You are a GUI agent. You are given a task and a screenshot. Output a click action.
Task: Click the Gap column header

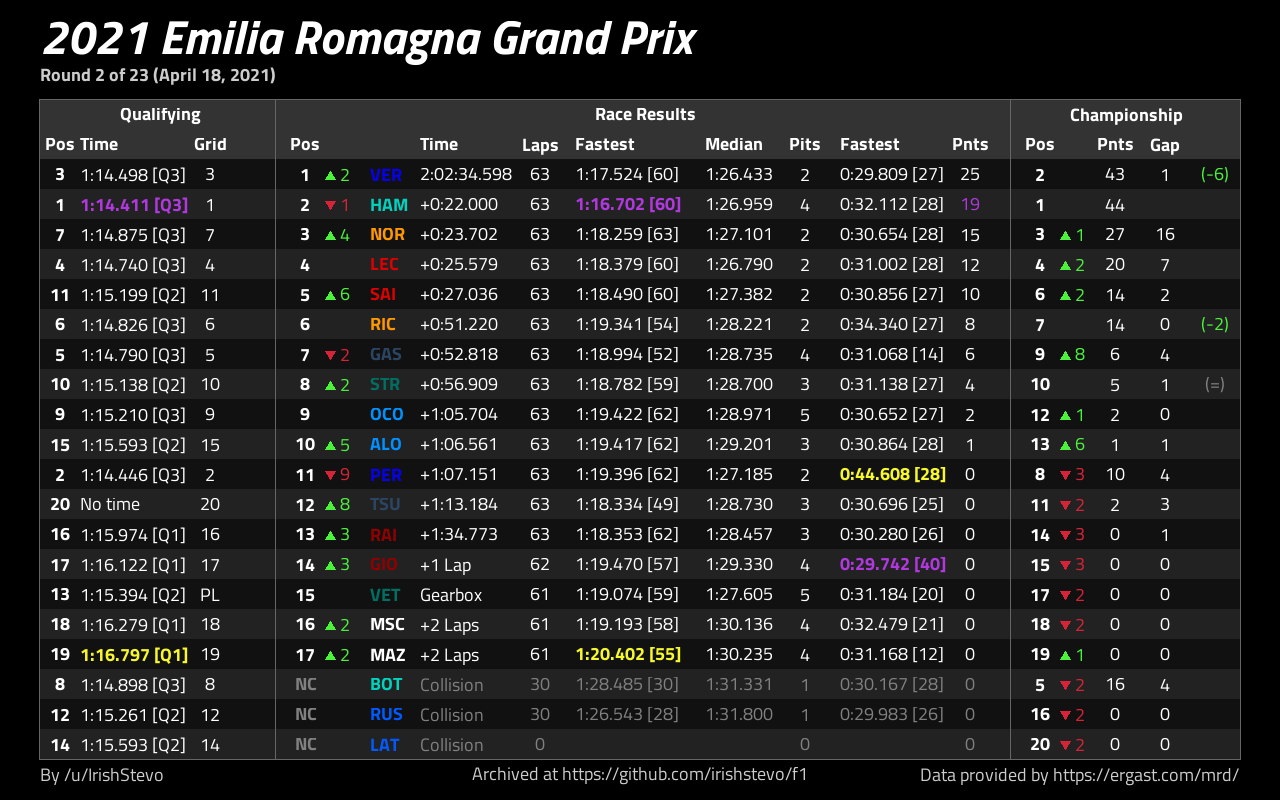pos(1165,145)
